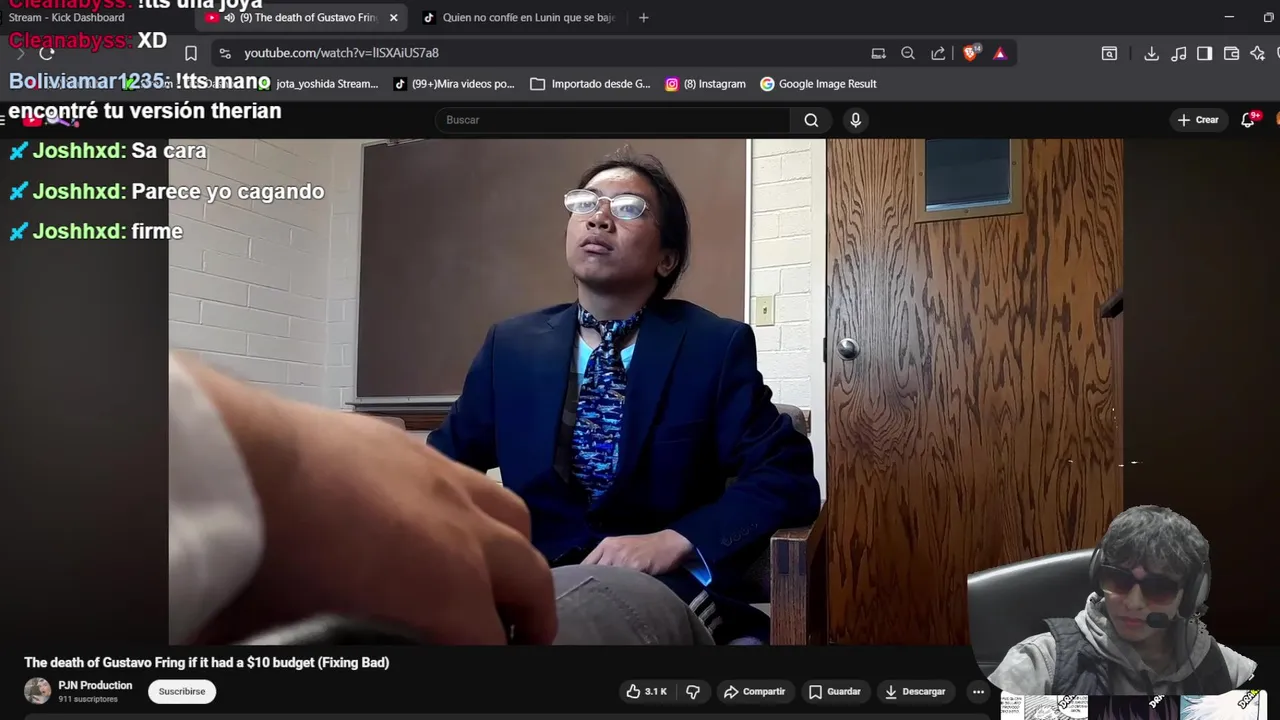Toggle the browser sidebar panel icon
Screen dimensions: 1280x720
[x=1204, y=53]
